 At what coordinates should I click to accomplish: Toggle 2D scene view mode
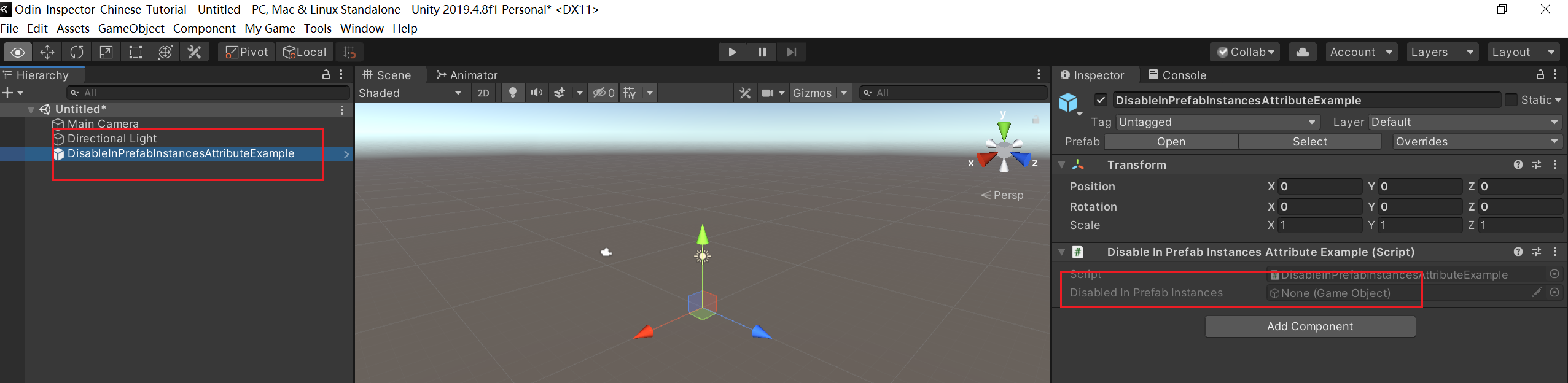click(483, 93)
